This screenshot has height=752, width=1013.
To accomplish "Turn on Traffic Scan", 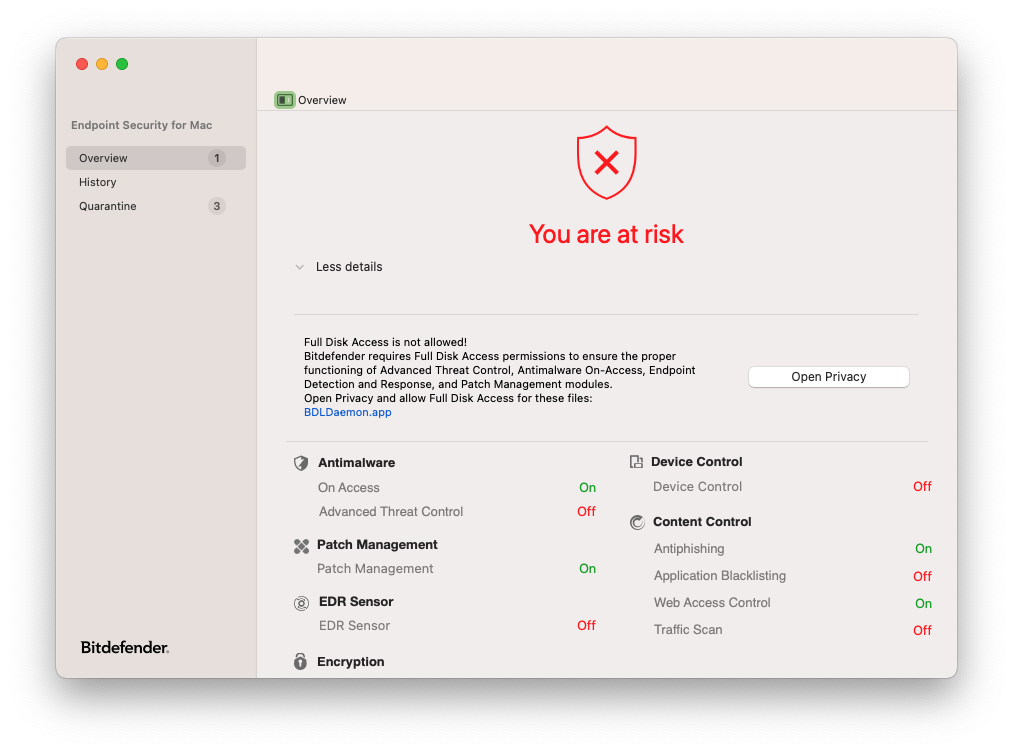I will 921,629.
